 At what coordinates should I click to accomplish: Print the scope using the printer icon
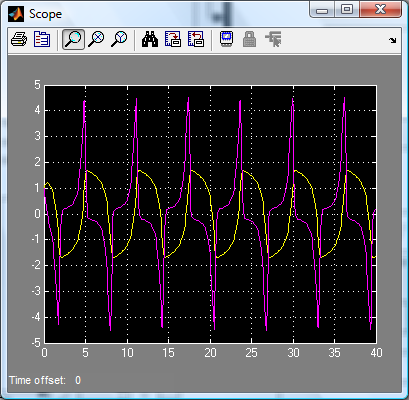point(19,40)
